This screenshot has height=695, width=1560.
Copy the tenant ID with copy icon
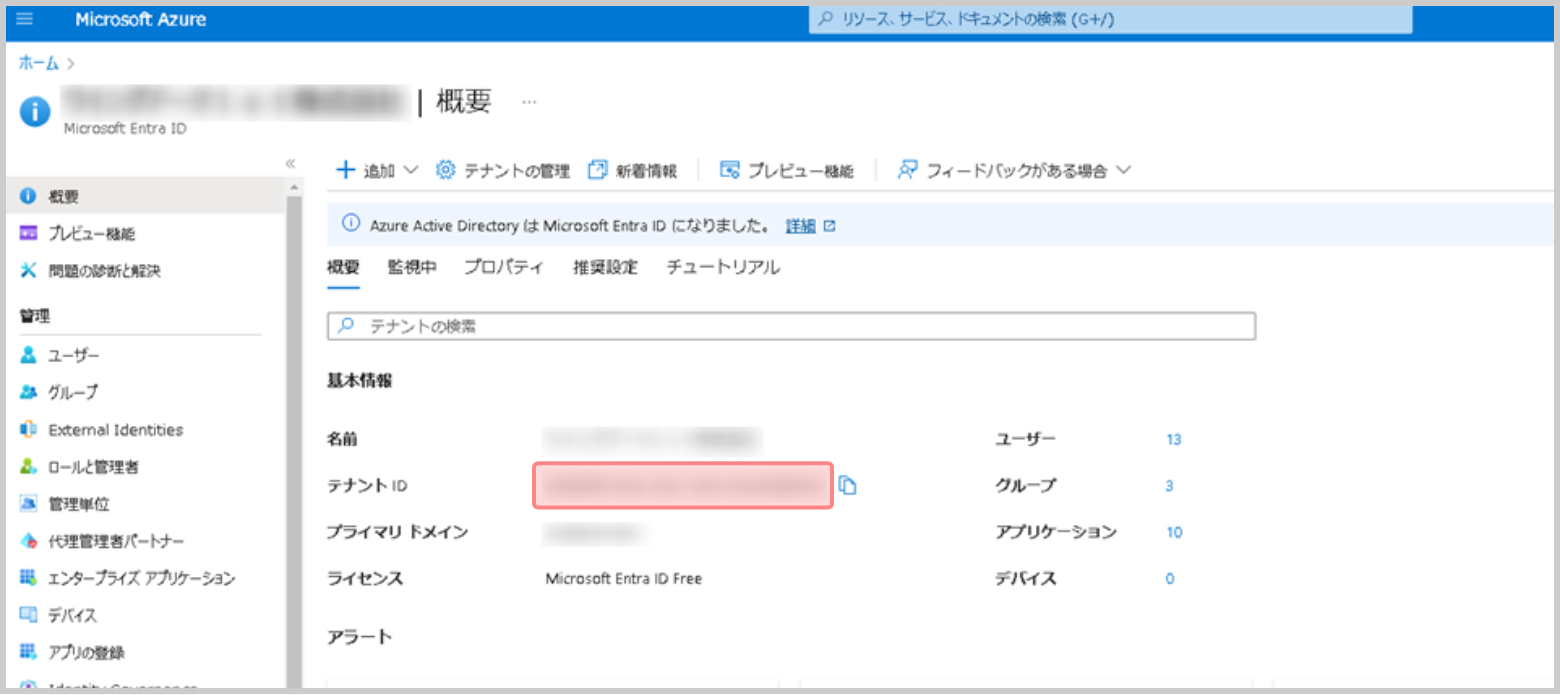pyautogui.click(x=848, y=485)
